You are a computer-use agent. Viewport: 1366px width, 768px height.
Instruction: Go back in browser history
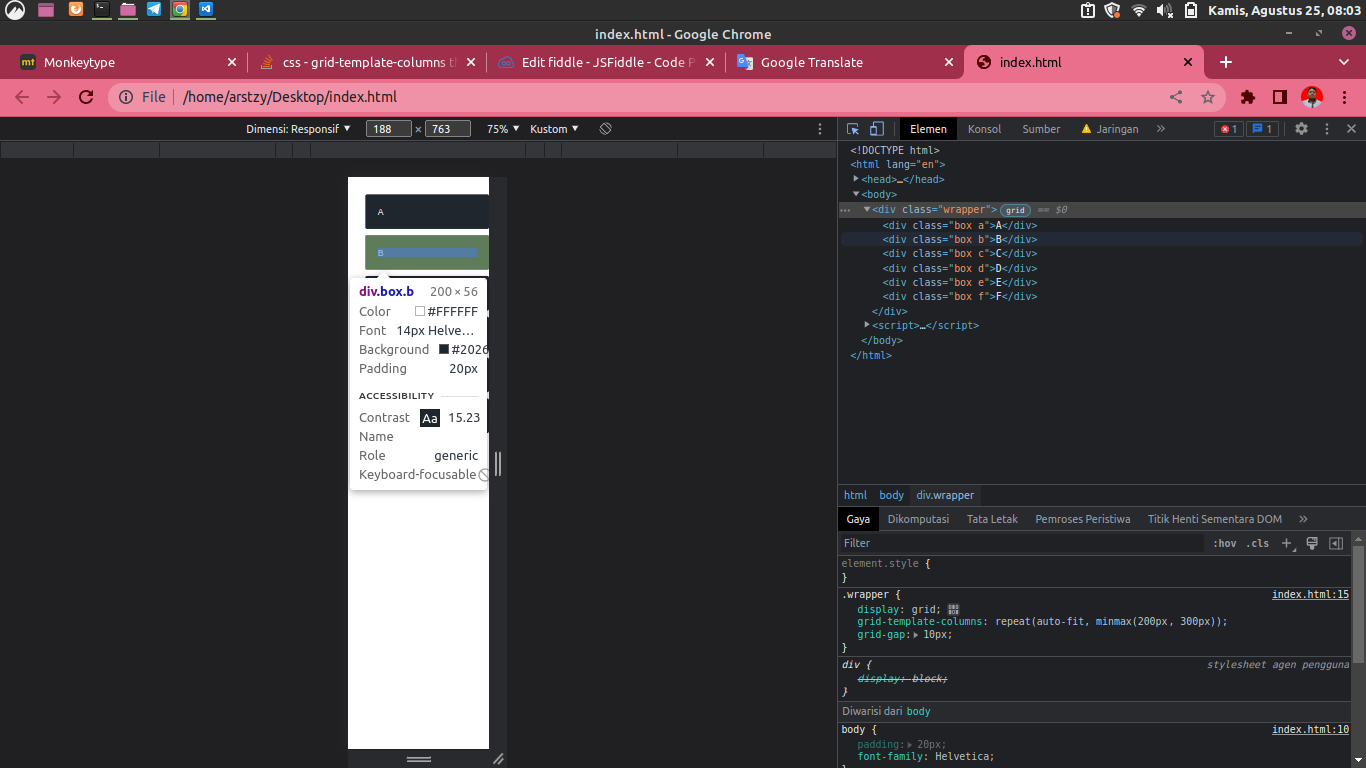point(22,97)
